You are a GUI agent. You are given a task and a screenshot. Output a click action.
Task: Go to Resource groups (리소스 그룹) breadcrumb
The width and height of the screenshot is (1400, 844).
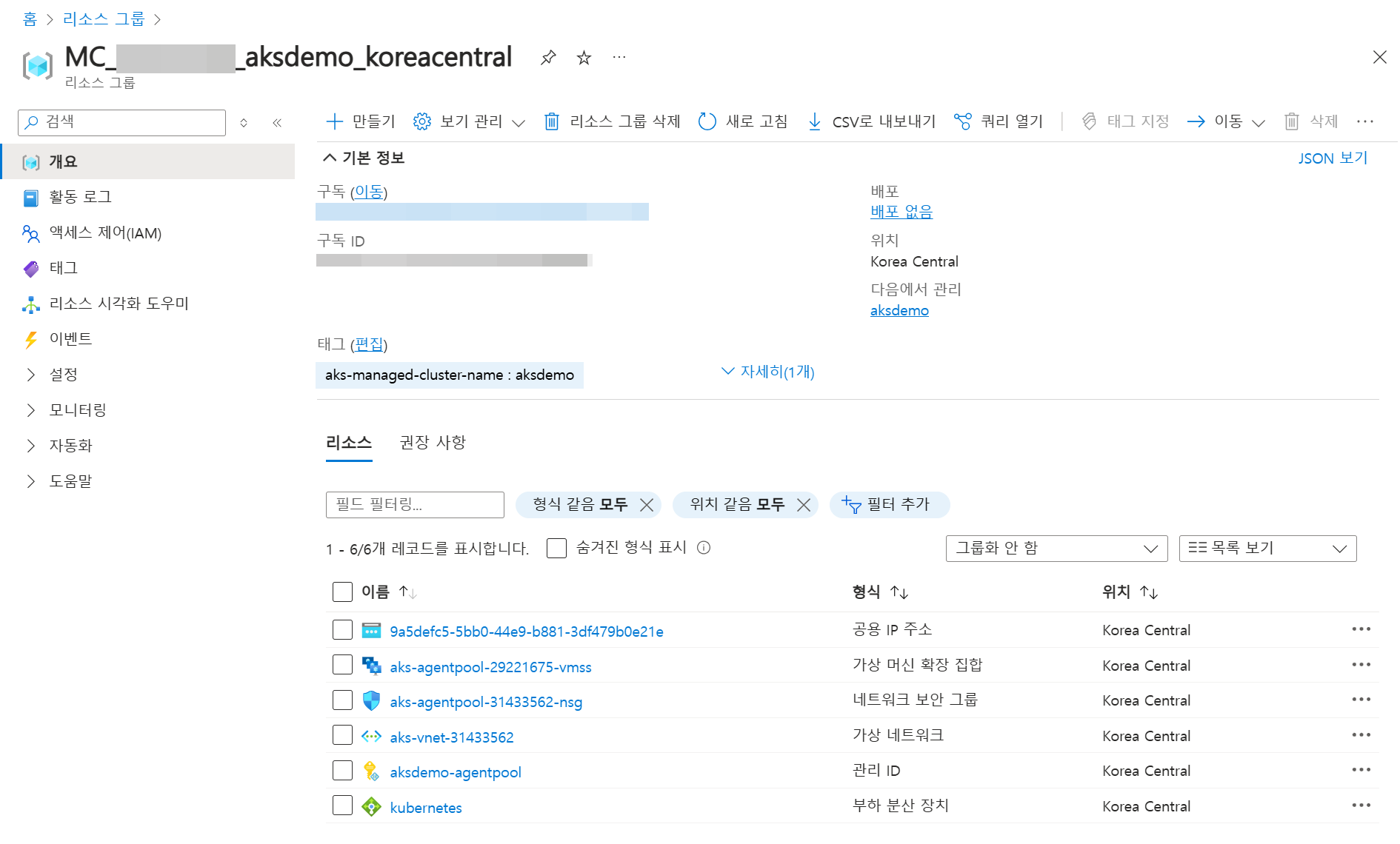[x=104, y=19]
